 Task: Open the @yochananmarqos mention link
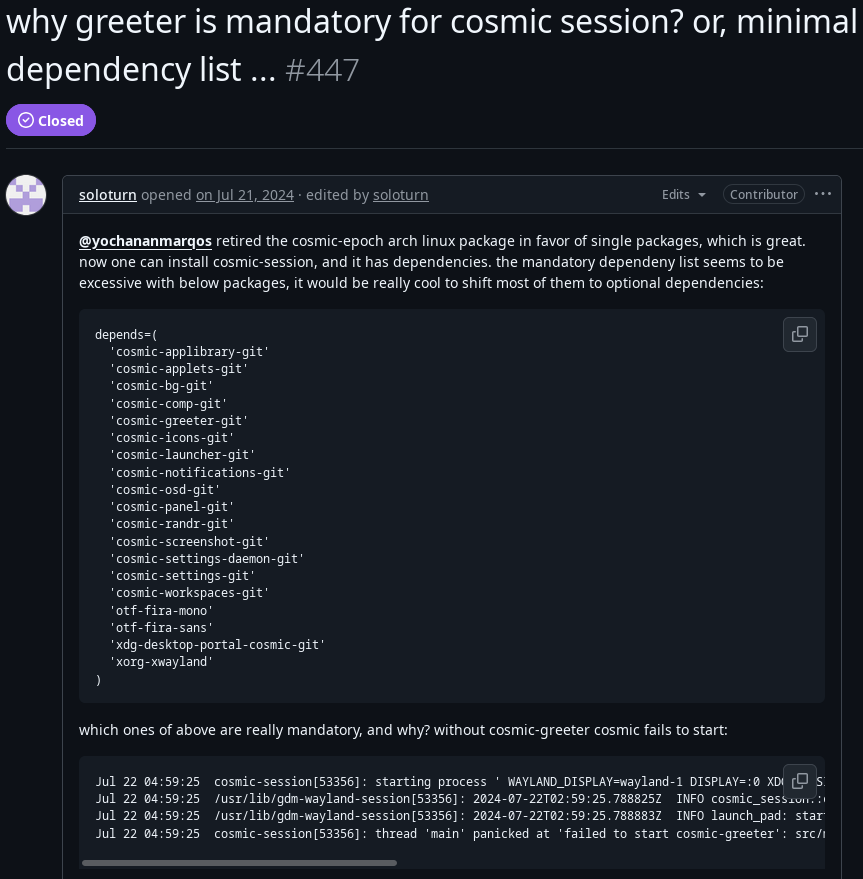click(x=145, y=241)
